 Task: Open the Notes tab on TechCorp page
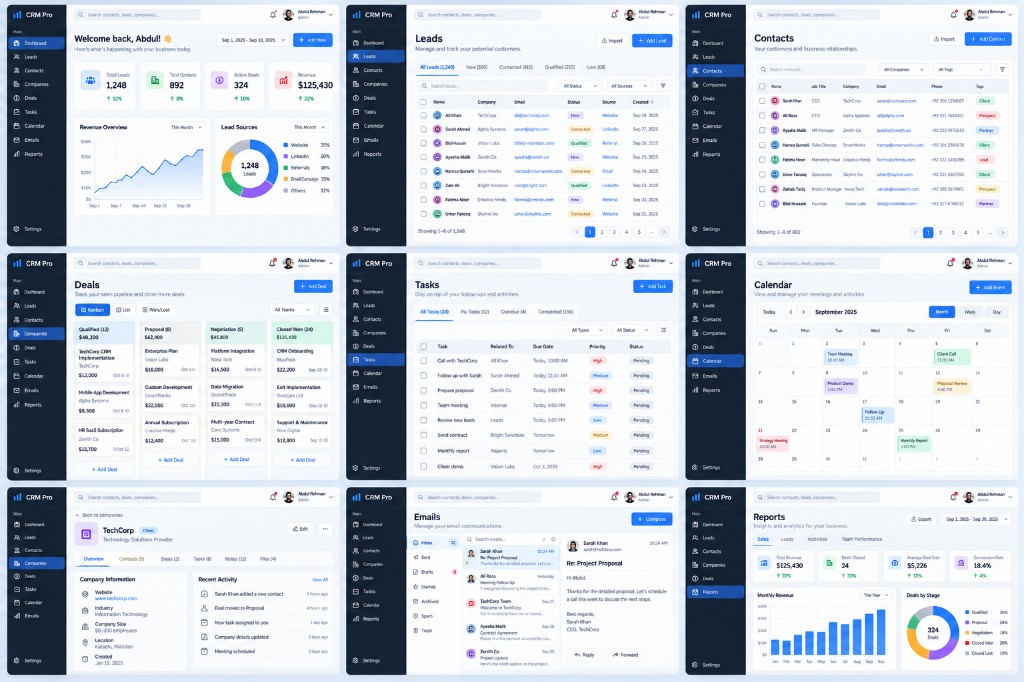(235, 559)
